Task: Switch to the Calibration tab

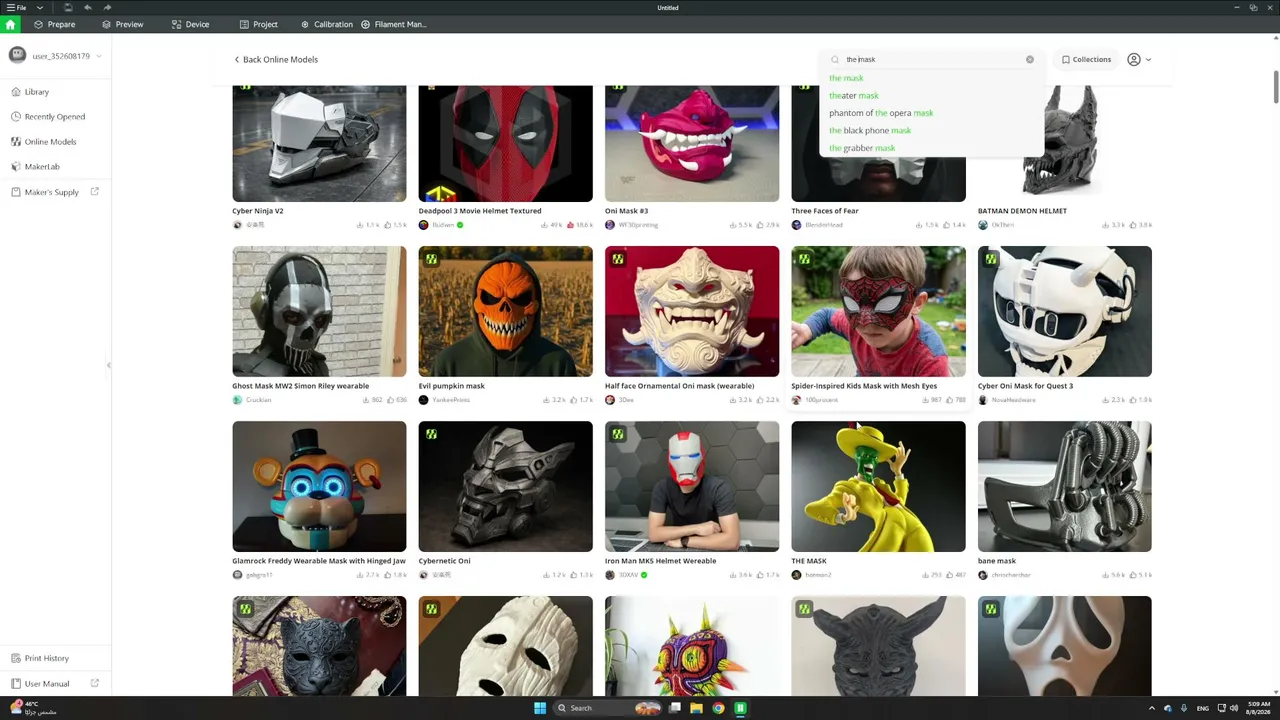Action: click(326, 24)
